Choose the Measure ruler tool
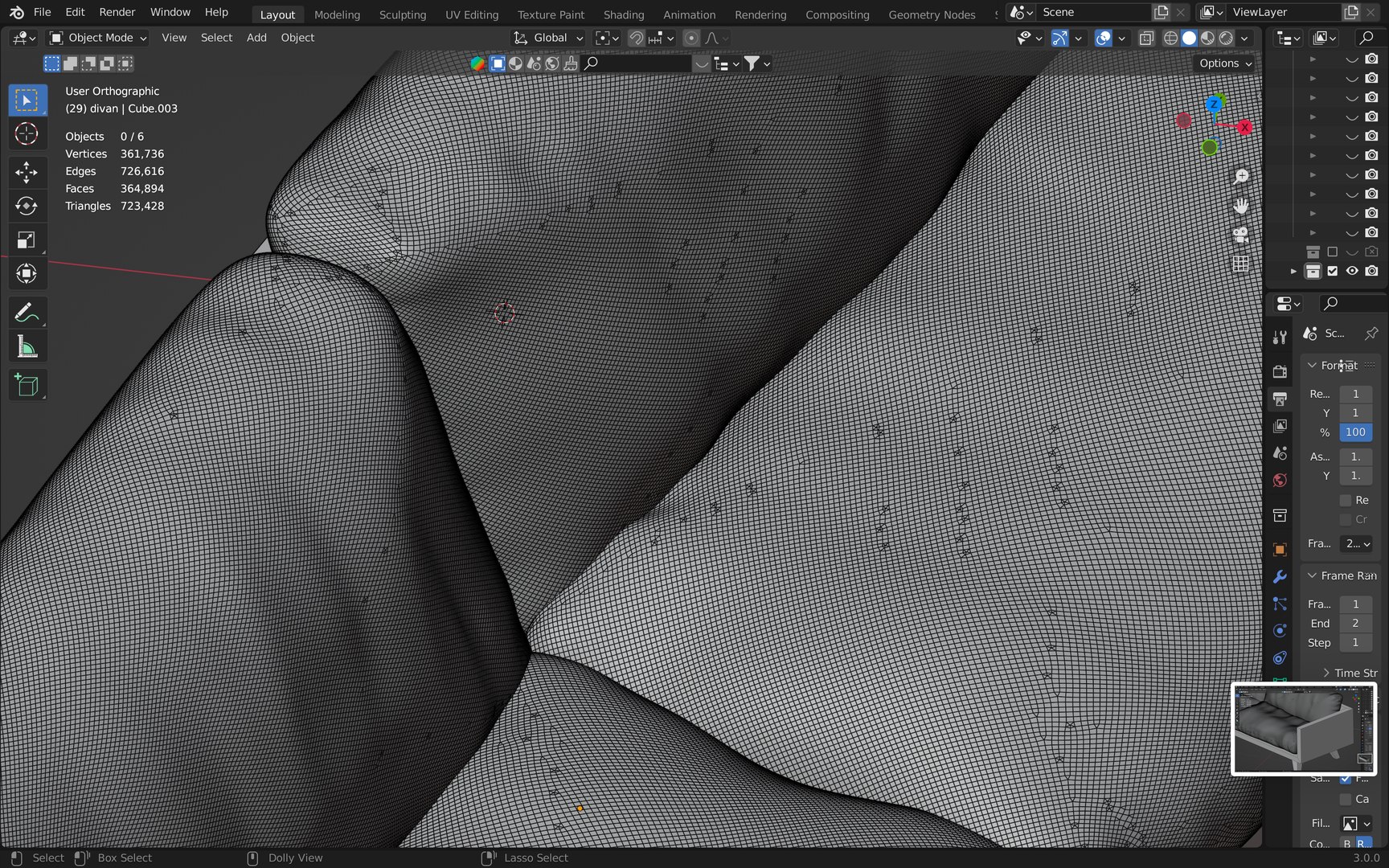Screen dimensions: 1389x868 [x=27, y=347]
